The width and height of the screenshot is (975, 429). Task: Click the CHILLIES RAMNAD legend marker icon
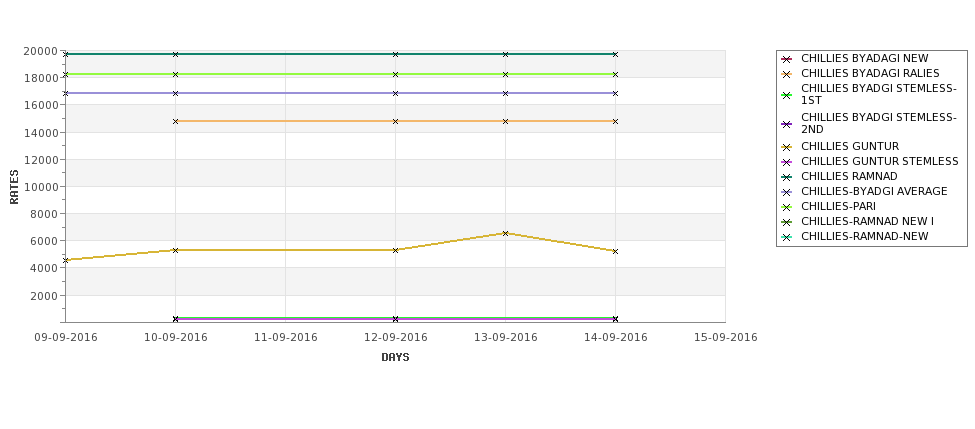click(x=787, y=177)
